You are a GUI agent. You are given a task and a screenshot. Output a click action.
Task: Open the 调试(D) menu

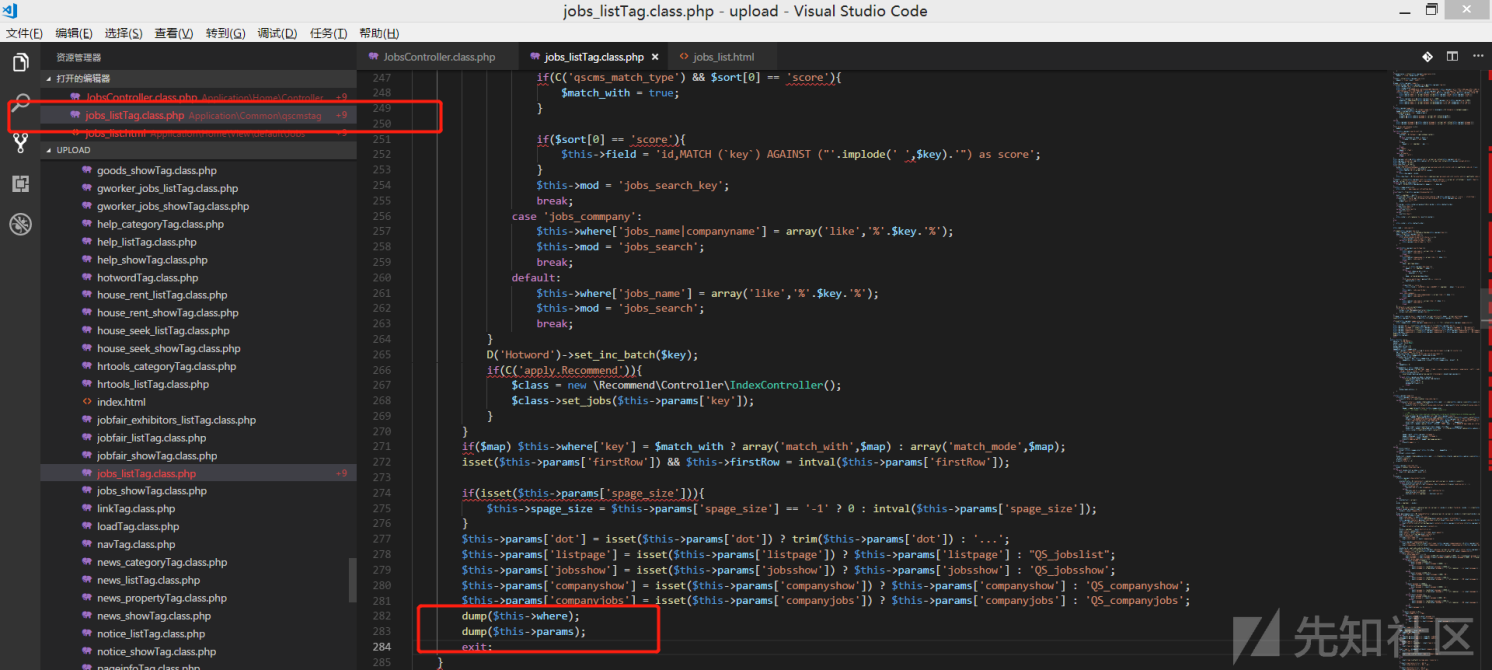coord(277,33)
